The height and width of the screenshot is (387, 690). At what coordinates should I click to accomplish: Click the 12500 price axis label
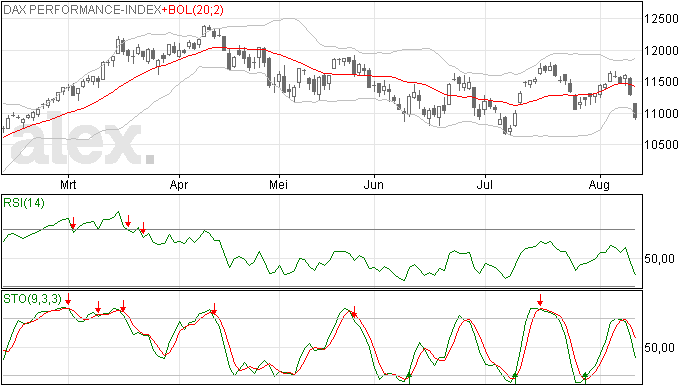pyautogui.click(x=661, y=19)
